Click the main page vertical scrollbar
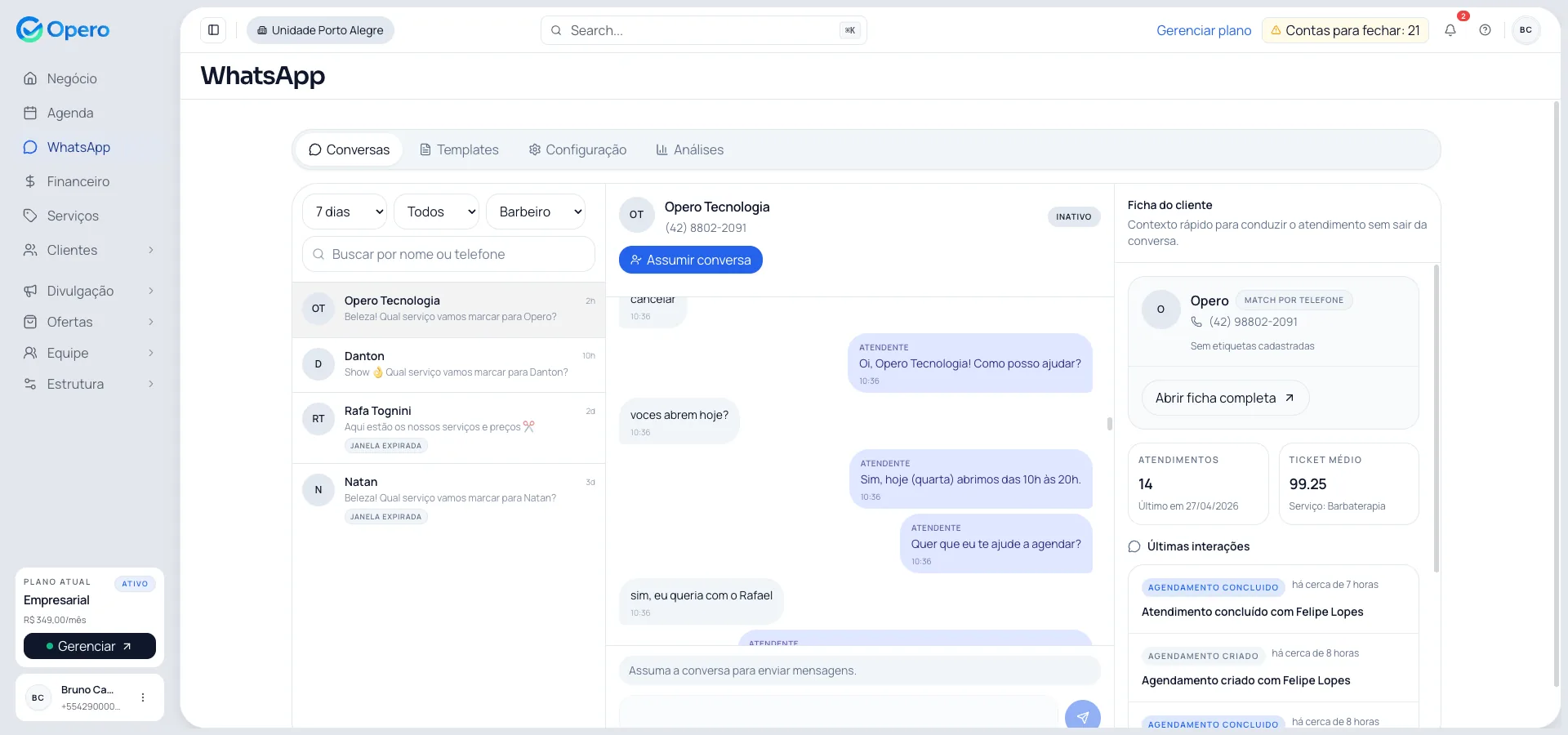 pos(1556,394)
